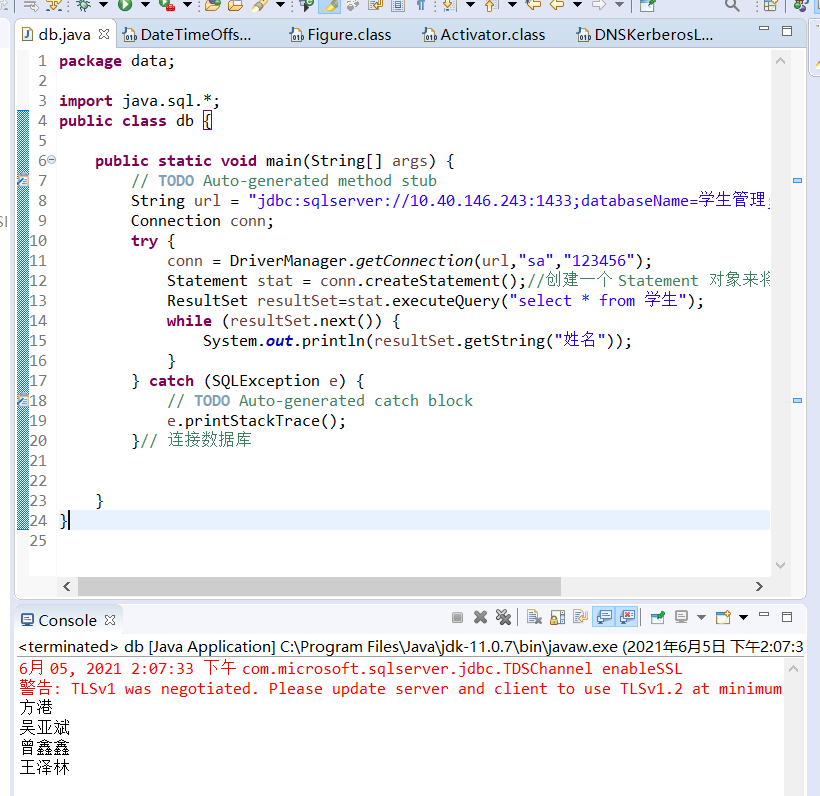Image resolution: width=820 pixels, height=796 pixels.
Task: Open a new console with Open Console icon
Action: 723,617
